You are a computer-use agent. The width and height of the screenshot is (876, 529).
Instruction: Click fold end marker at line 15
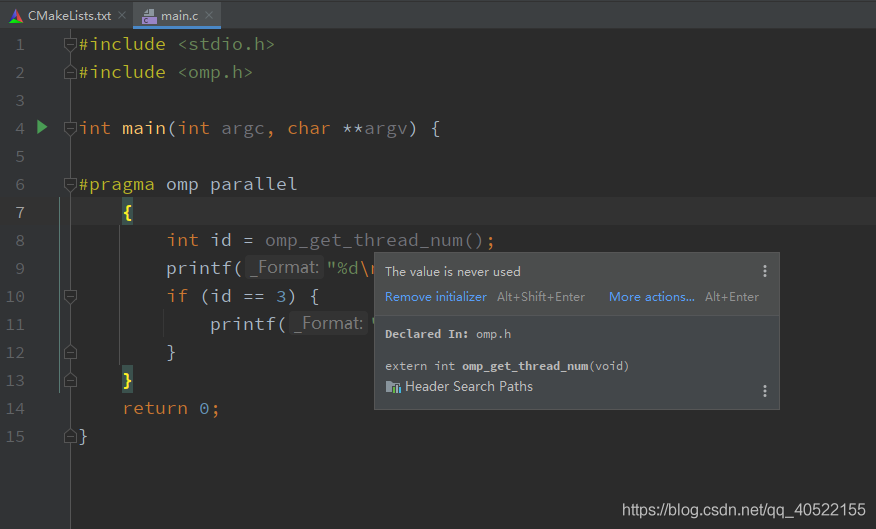(70, 436)
